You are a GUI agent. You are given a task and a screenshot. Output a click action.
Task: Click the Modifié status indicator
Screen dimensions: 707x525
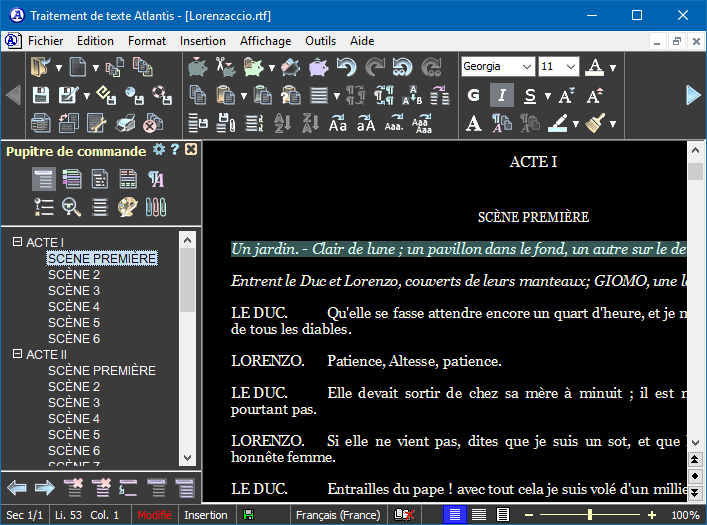(x=154, y=515)
